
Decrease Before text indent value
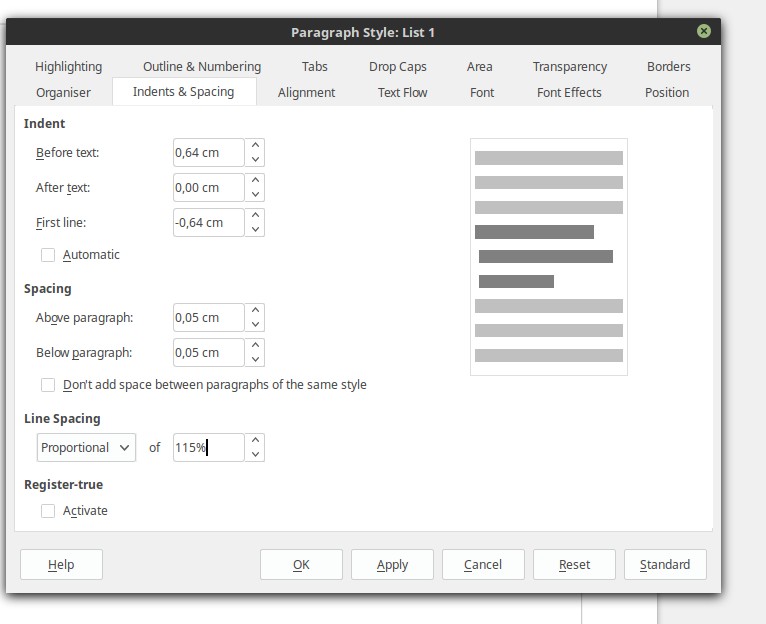(255, 159)
